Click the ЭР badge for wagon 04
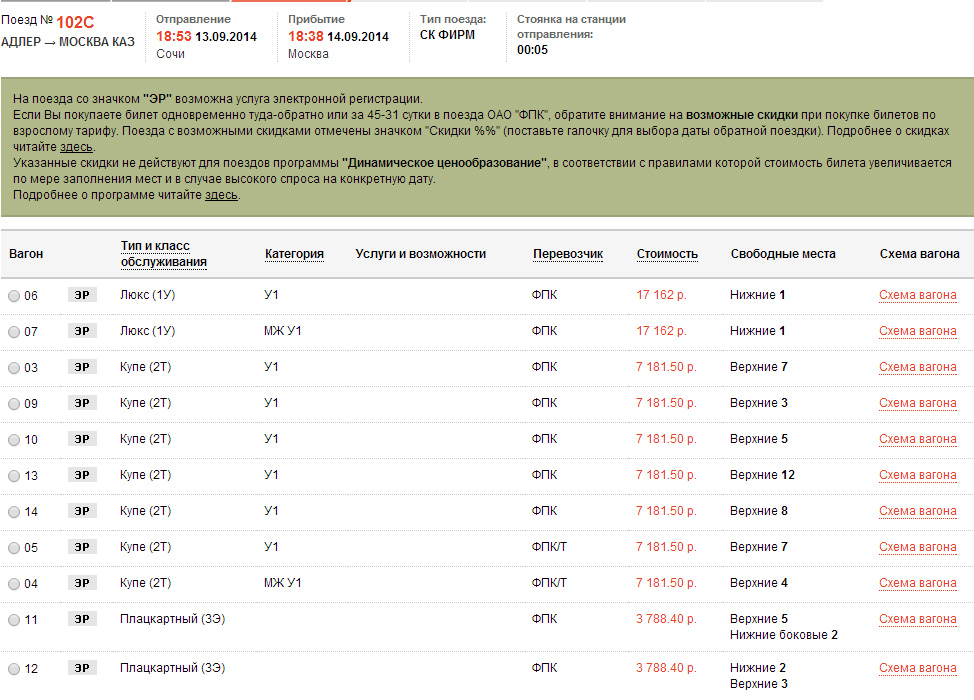Viewport: 974px width, 700px height. (82, 584)
